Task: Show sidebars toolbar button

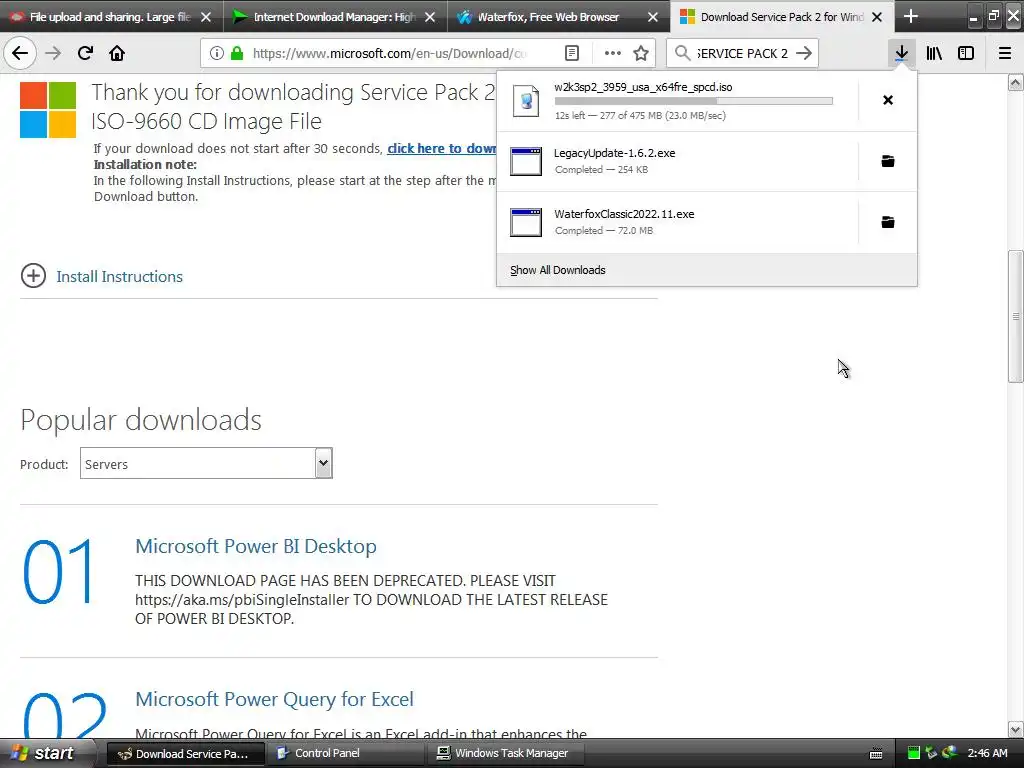Action: (x=966, y=53)
